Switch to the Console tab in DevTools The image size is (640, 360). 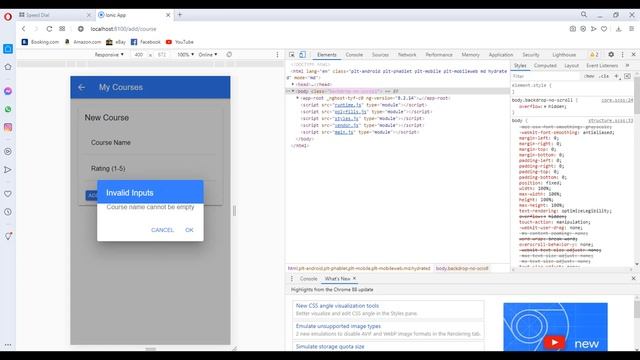(x=354, y=55)
